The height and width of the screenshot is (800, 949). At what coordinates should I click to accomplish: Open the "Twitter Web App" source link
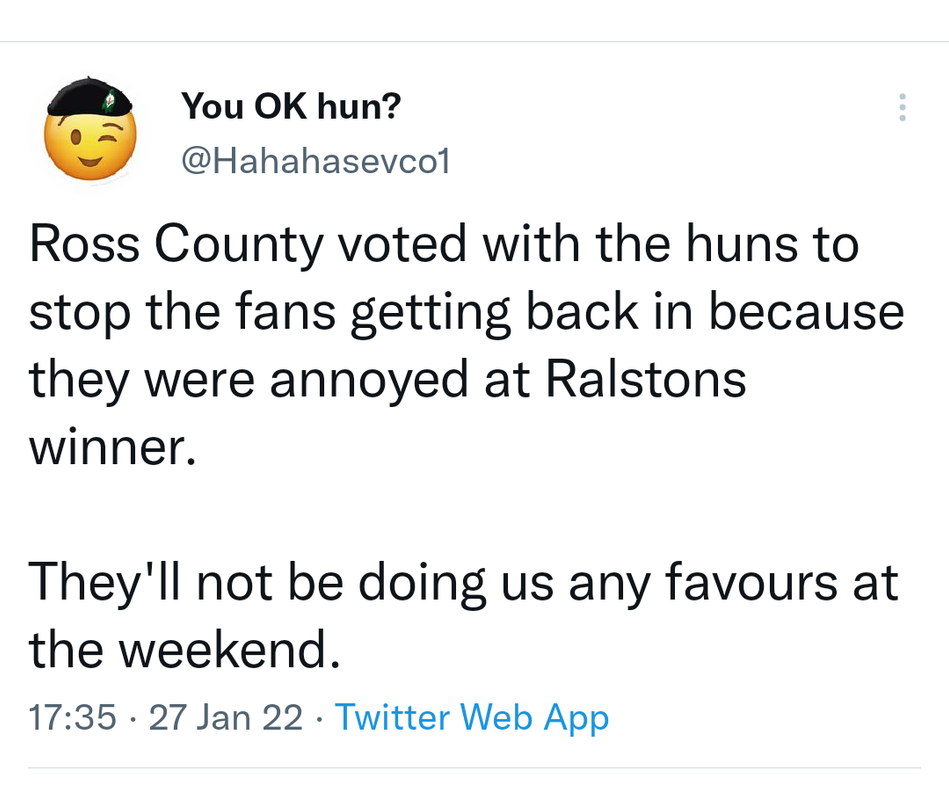coord(471,717)
